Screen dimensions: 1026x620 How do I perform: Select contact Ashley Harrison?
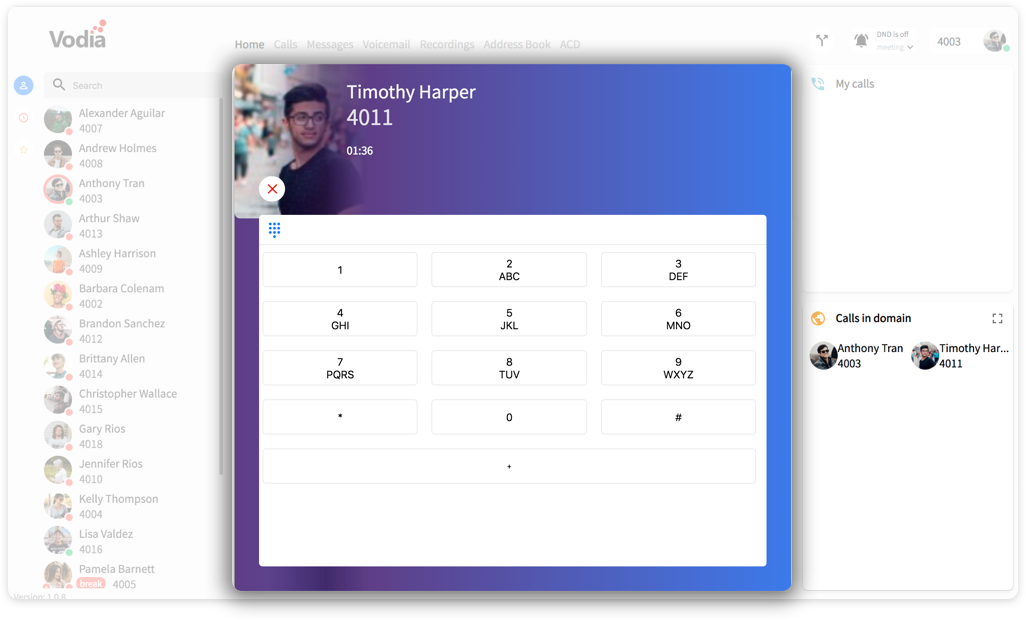(131, 261)
